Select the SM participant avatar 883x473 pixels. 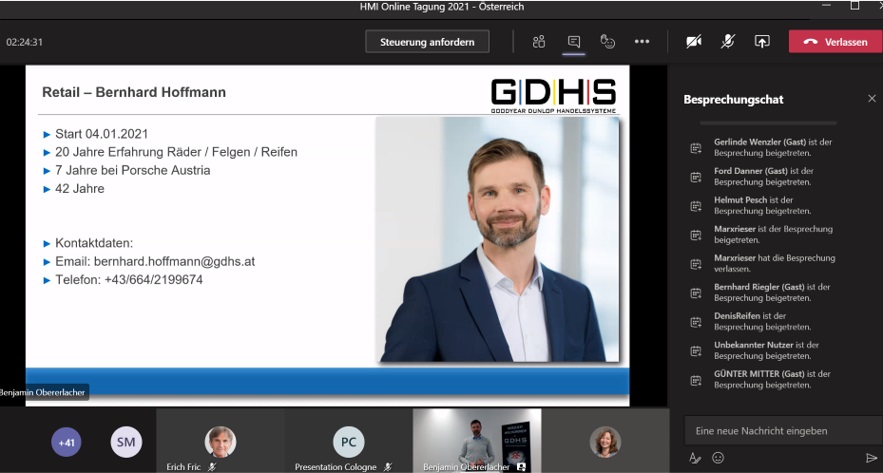pos(126,441)
